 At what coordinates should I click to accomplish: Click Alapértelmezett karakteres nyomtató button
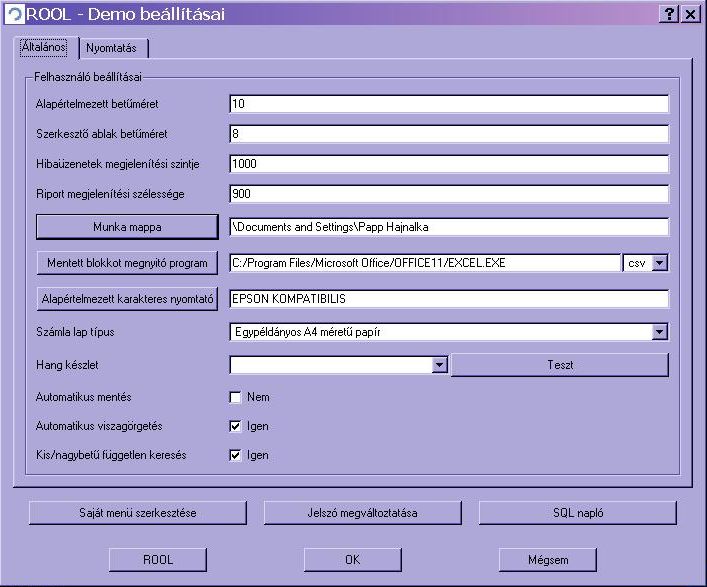(x=126, y=298)
